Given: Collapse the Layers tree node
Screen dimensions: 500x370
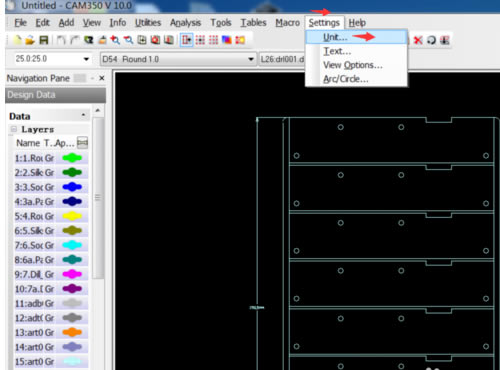Looking at the screenshot, I should [14, 129].
